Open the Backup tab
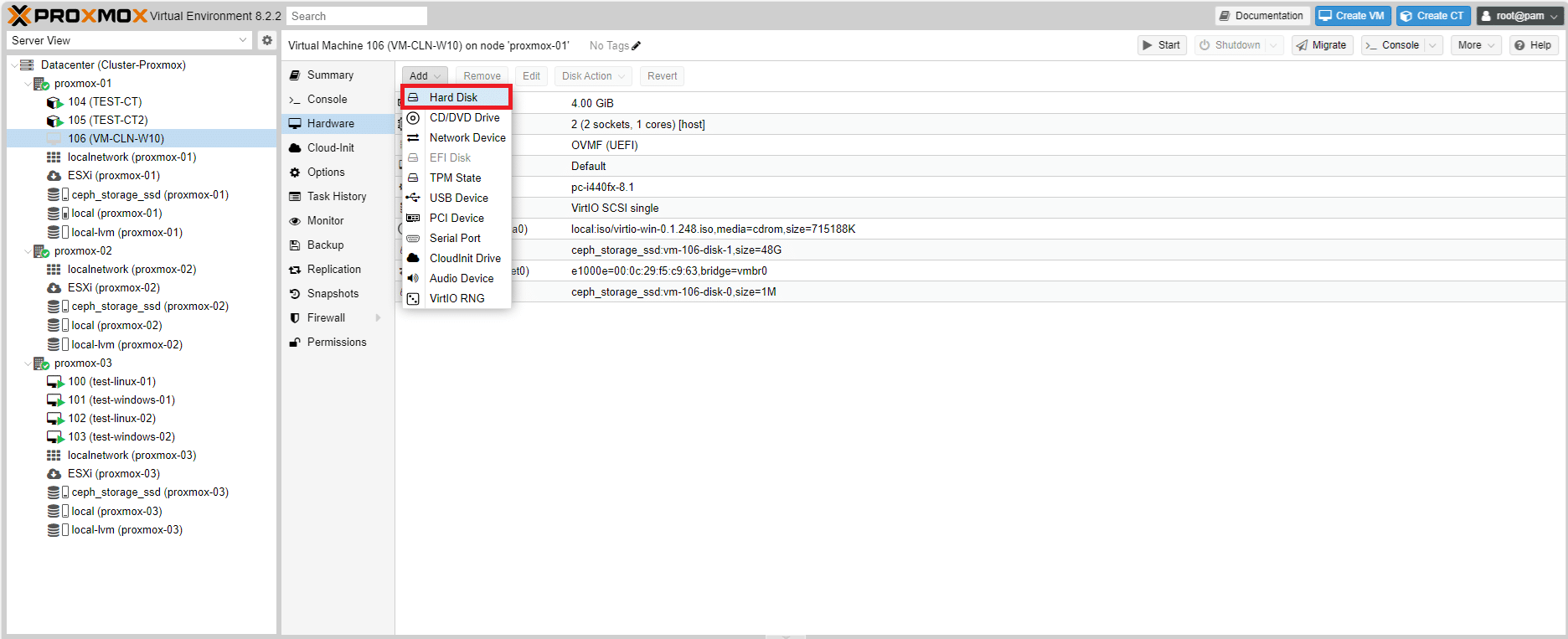Screen dimensions: 1568x639 (338, 245)
